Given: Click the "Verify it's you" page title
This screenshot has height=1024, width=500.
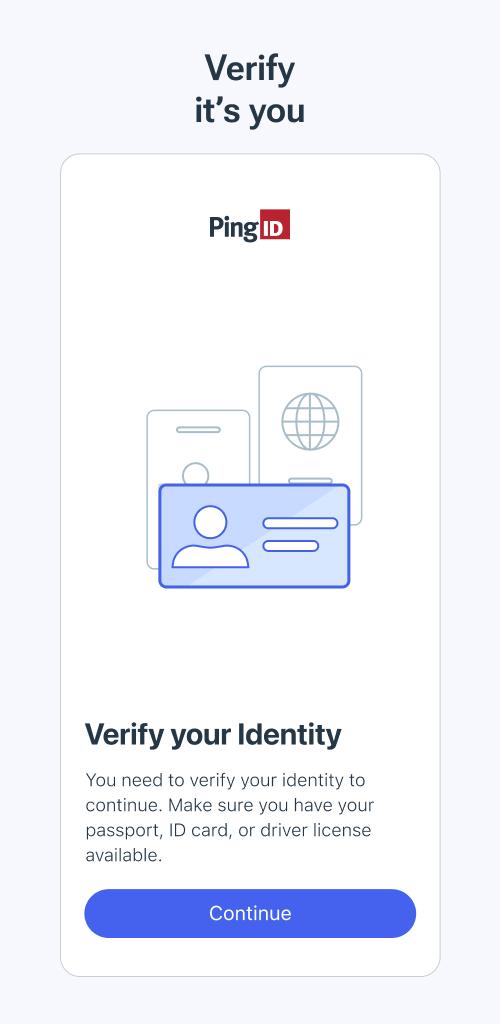Looking at the screenshot, I should (x=250, y=89).
